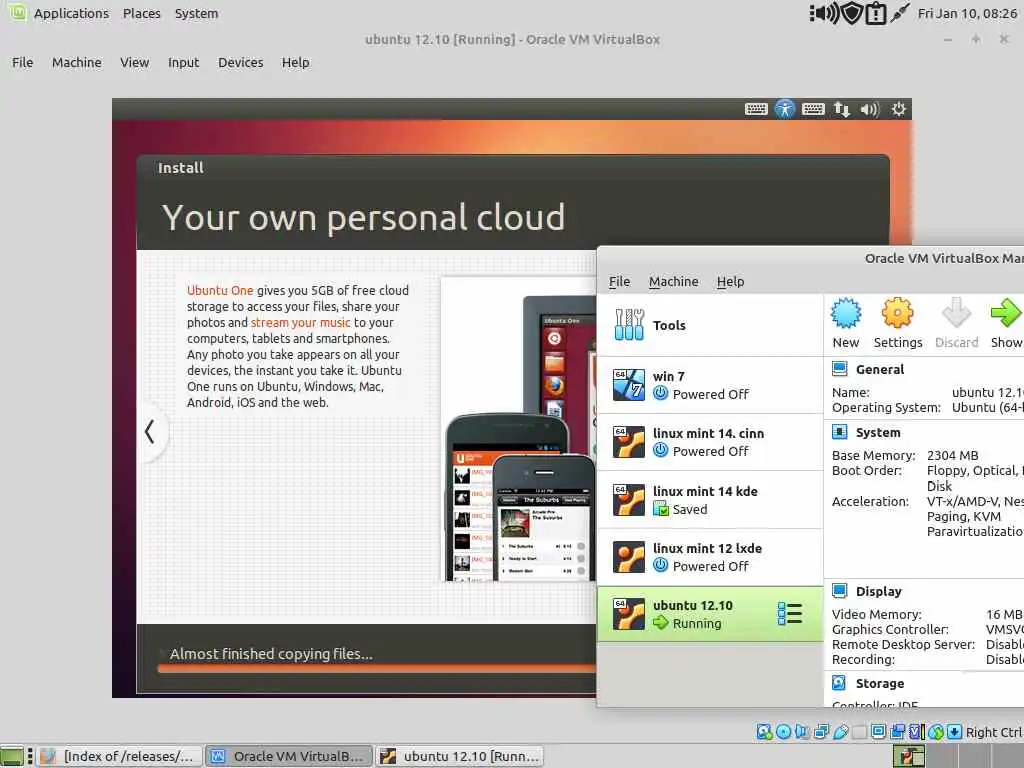Screen dimensions: 1024x768
Task: Open Machine menu of the running VM window
Action: [x=76, y=63]
